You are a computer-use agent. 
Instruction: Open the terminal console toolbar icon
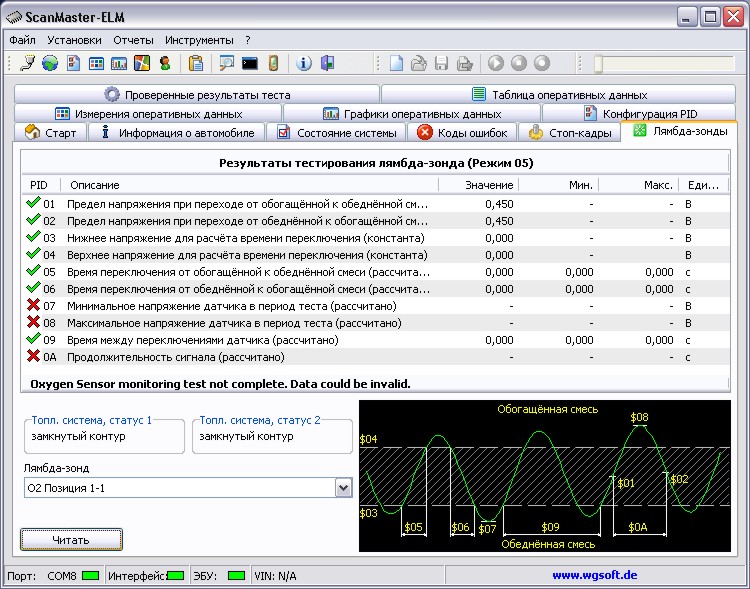tap(250, 63)
